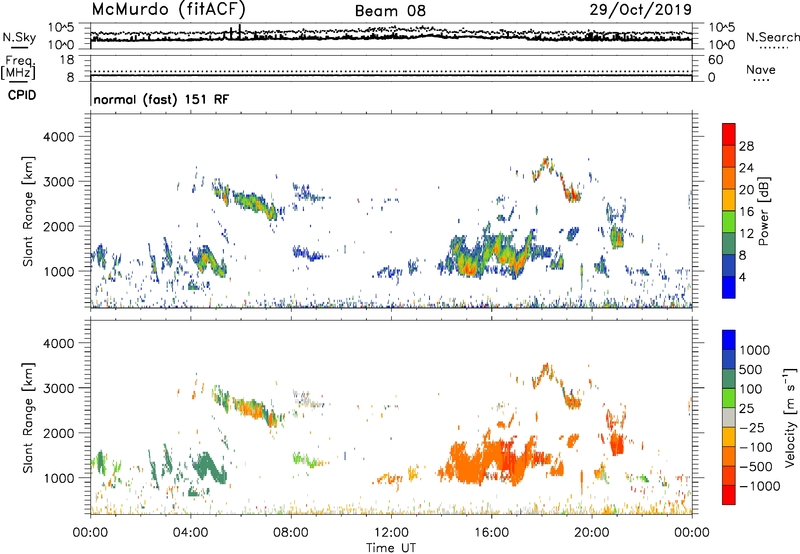The width and height of the screenshot is (800, 554).
Task: Click the 'Beam 08' label
Action: click(390, 11)
